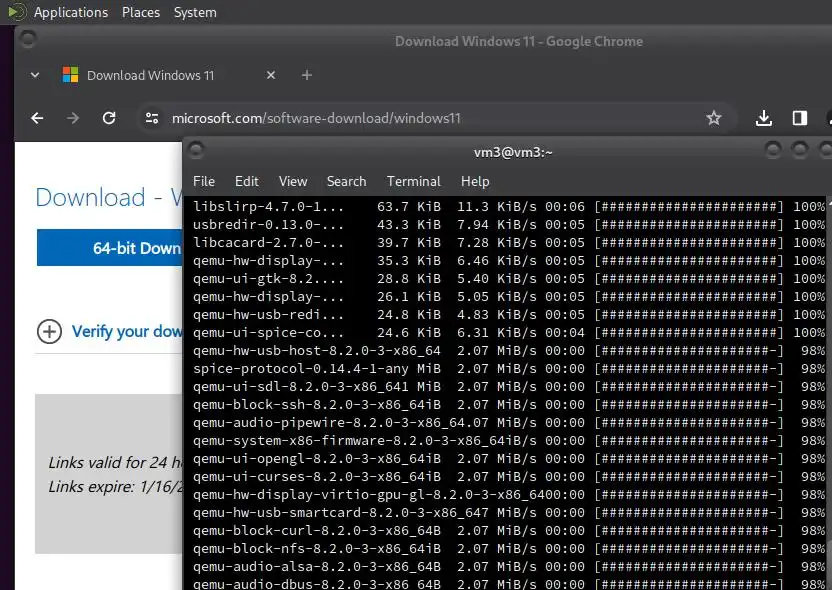Click Chrome's tab search chevron
The image size is (832, 590).
[x=35, y=75]
